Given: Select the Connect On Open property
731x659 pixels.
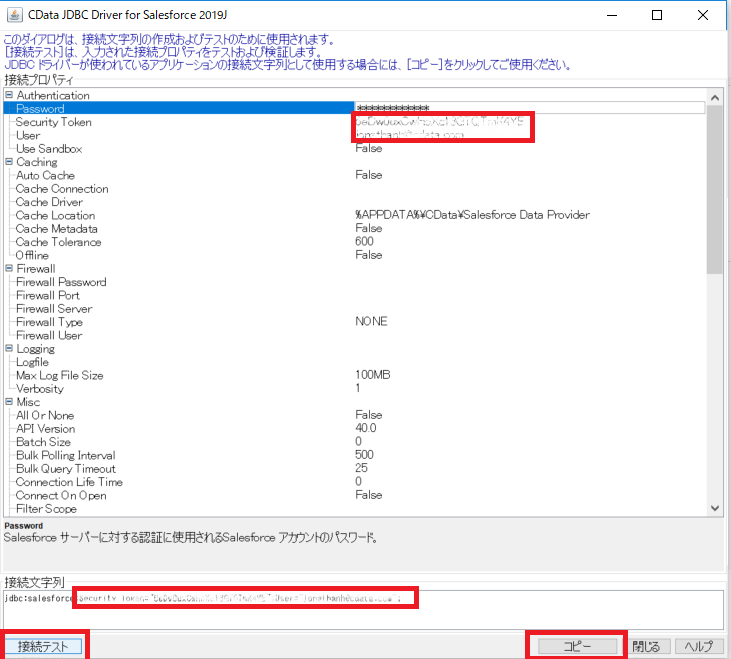Looking at the screenshot, I should (x=61, y=495).
